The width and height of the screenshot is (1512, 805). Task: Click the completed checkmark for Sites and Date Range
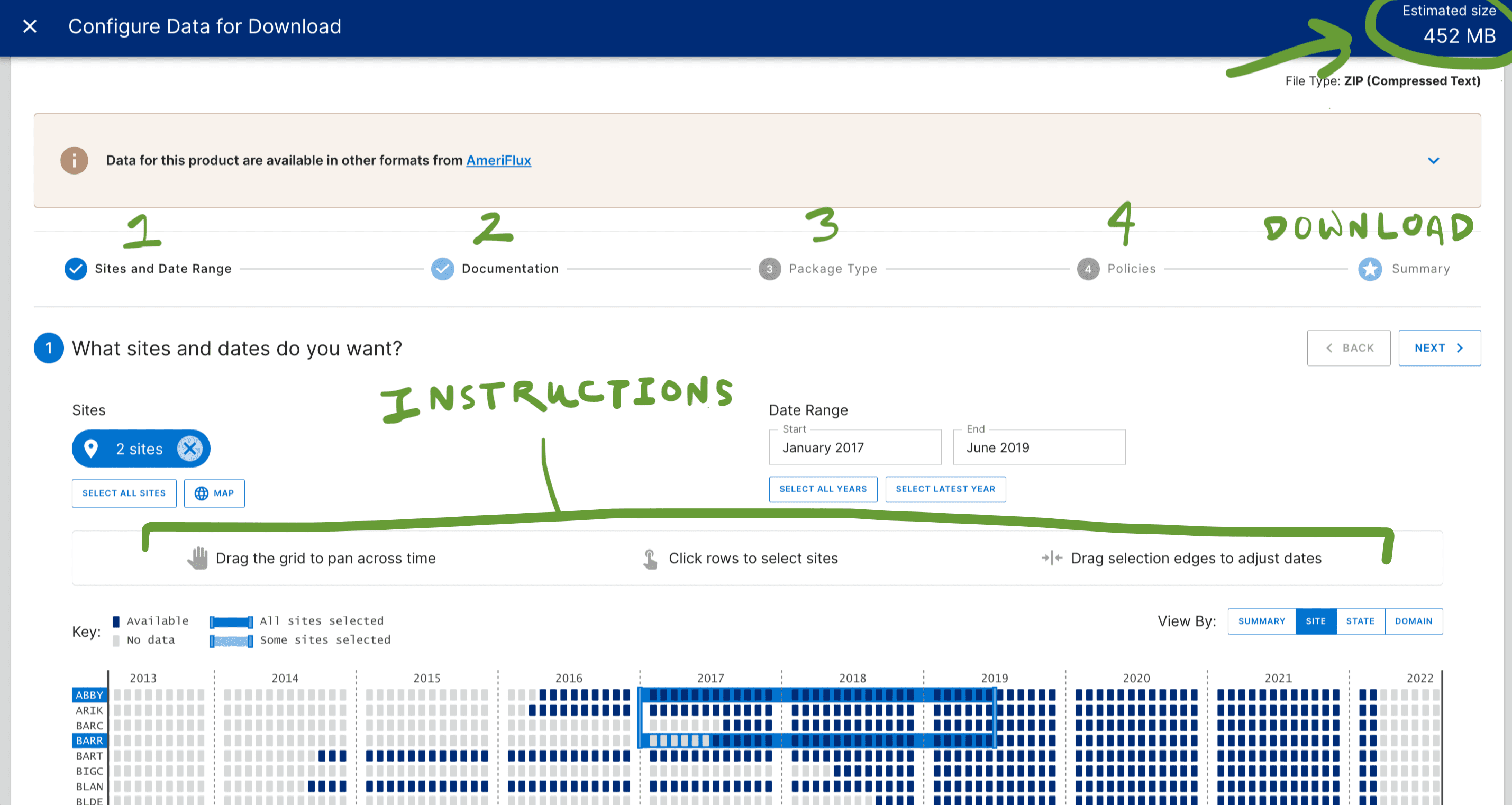click(76, 269)
